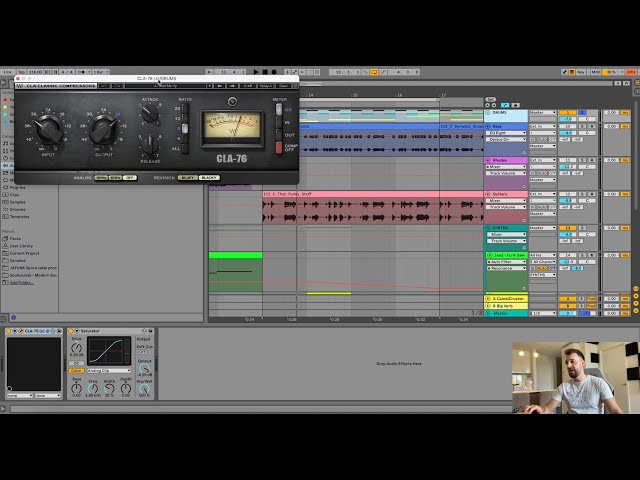Toggle the MIDI map mode switch
Viewport: 640px width, 480px height.
pyautogui.click(x=595, y=72)
